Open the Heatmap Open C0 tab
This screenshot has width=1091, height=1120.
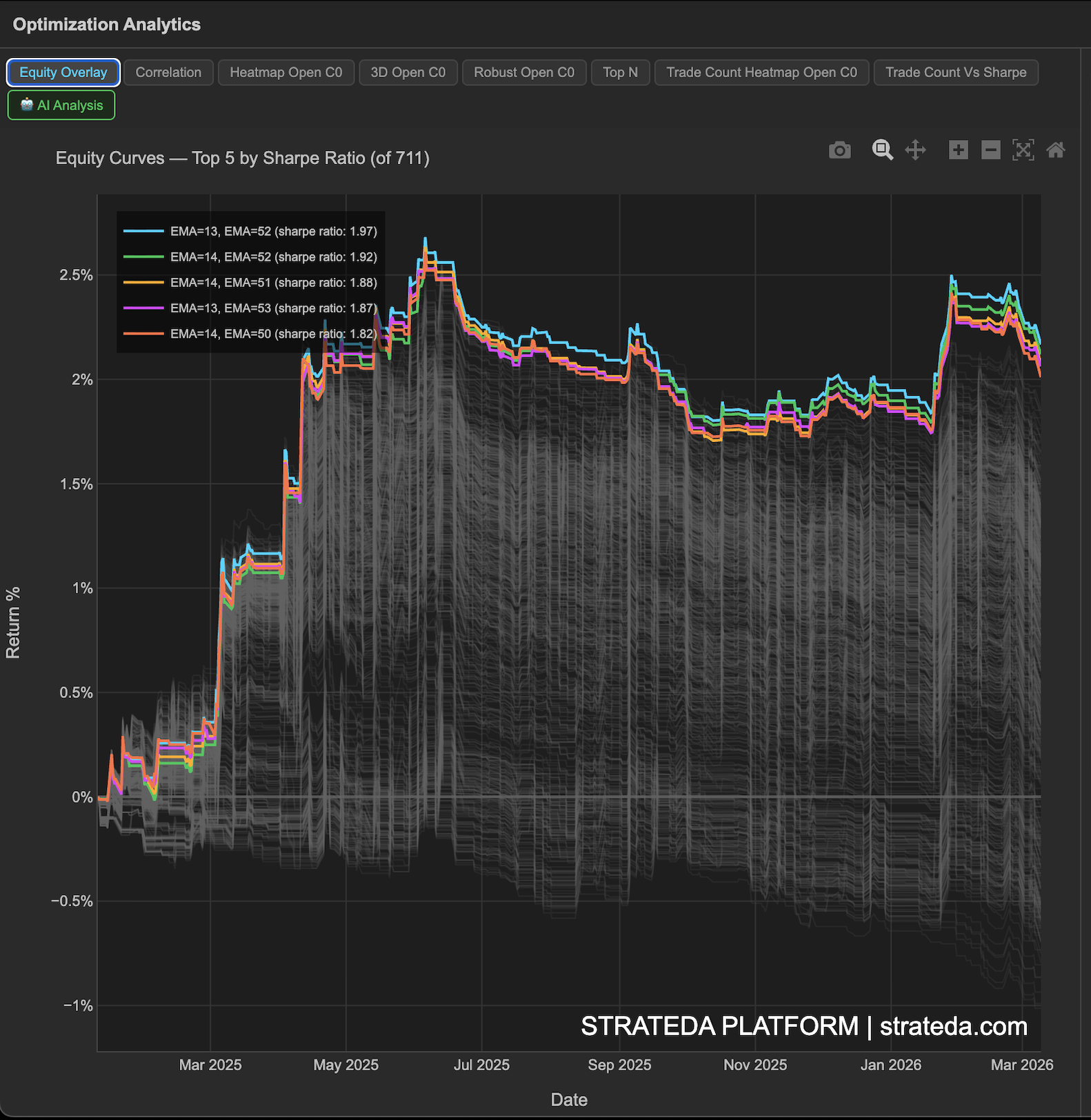[x=286, y=72]
